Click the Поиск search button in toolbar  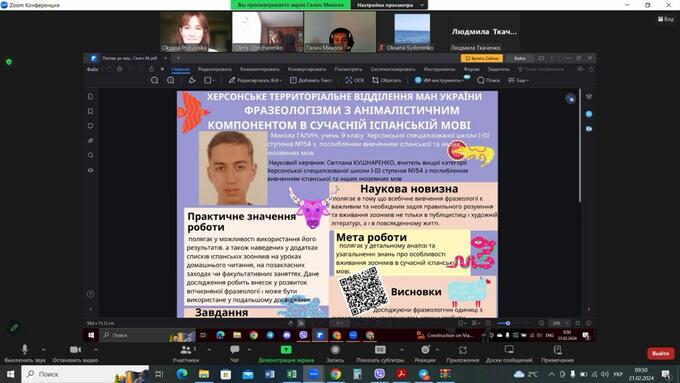pyautogui.click(x=488, y=80)
